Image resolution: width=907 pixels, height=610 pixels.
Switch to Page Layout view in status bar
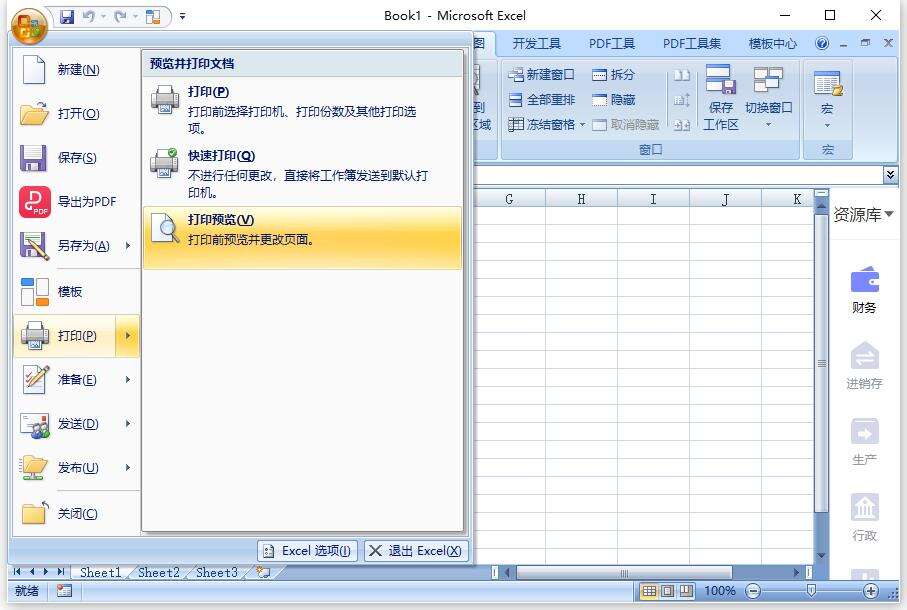point(668,591)
